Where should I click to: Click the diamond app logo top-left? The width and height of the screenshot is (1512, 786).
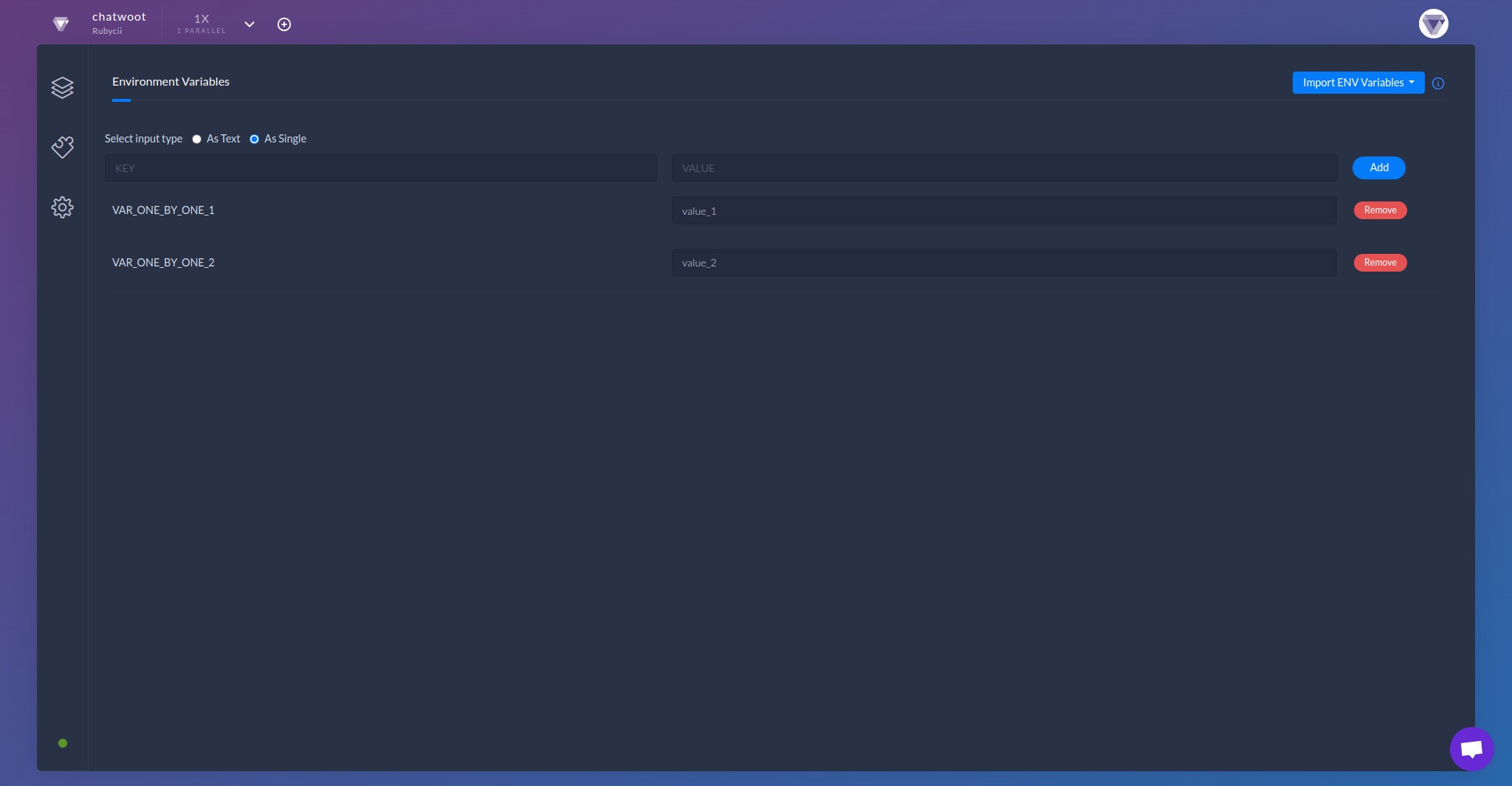coord(62,24)
